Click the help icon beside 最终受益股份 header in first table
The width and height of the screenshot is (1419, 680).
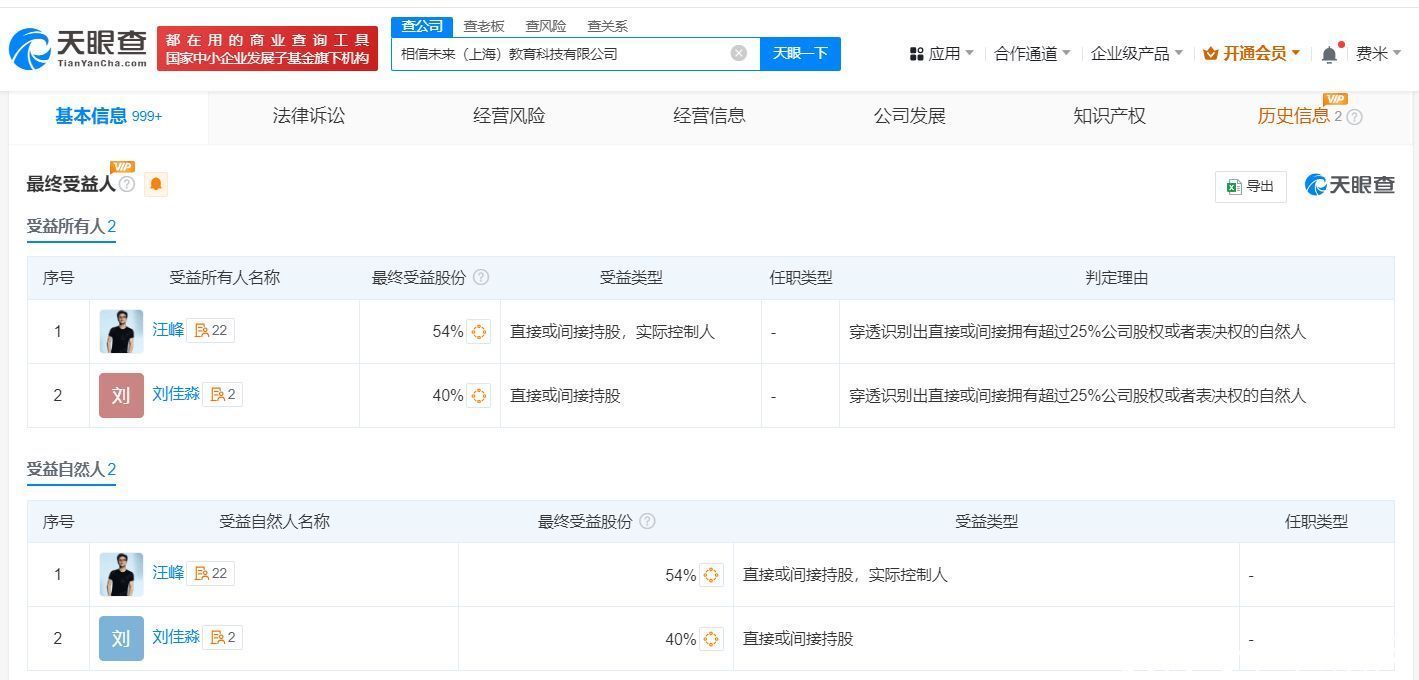[x=481, y=277]
